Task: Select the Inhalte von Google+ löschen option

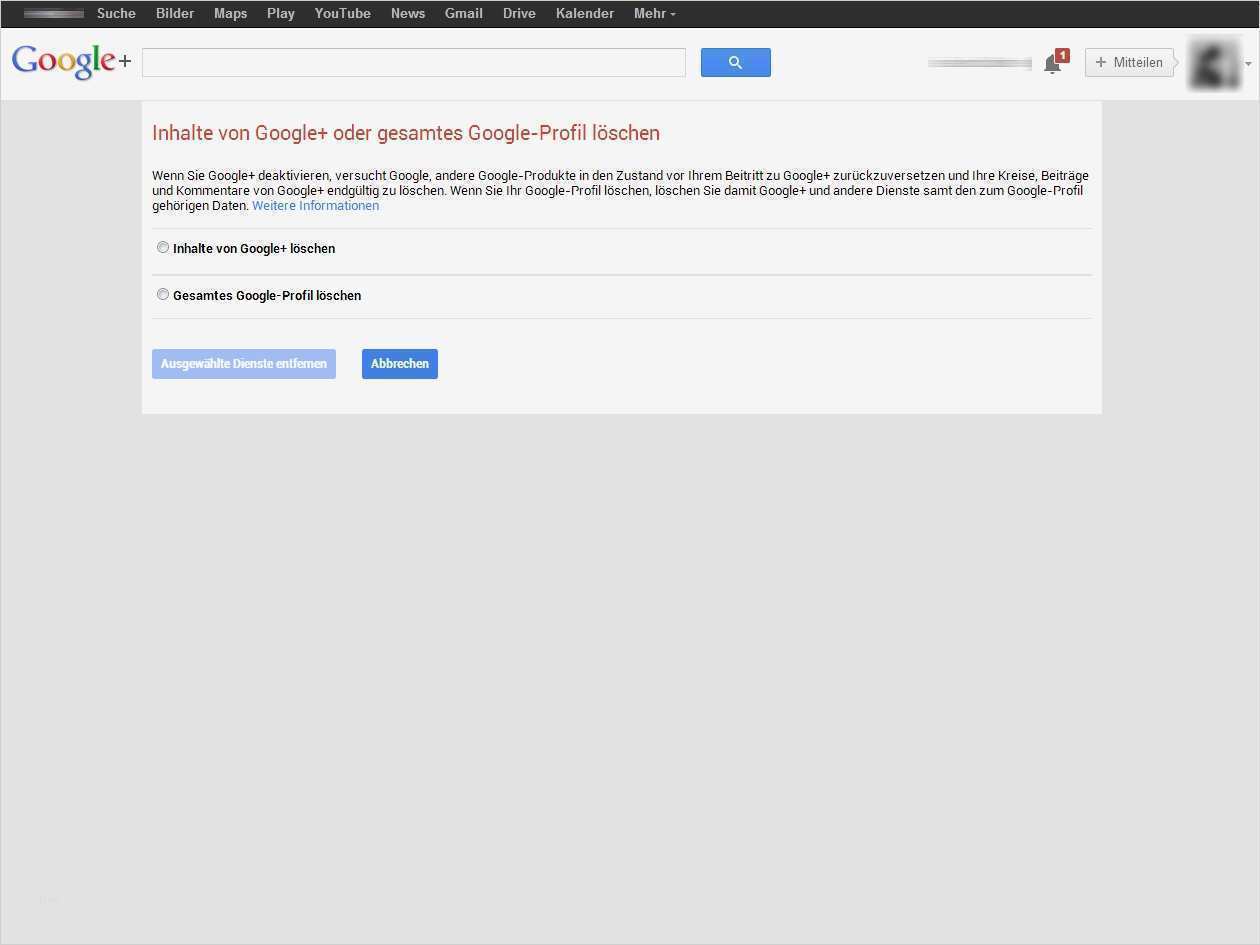Action: point(163,247)
